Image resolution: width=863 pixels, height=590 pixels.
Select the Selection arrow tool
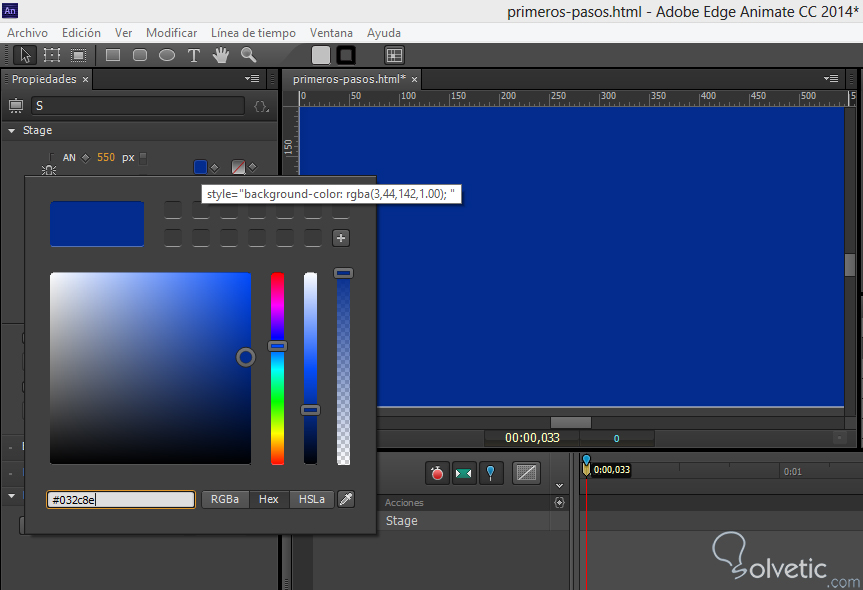pyautogui.click(x=27, y=55)
